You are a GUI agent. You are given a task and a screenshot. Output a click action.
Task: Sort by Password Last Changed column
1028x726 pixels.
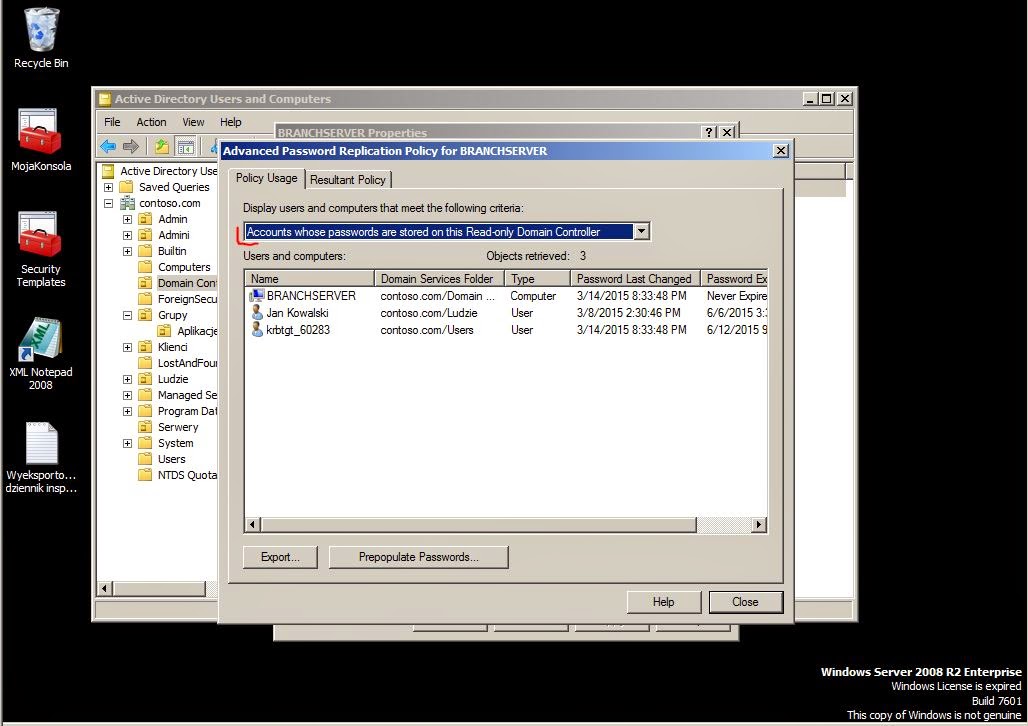point(635,279)
